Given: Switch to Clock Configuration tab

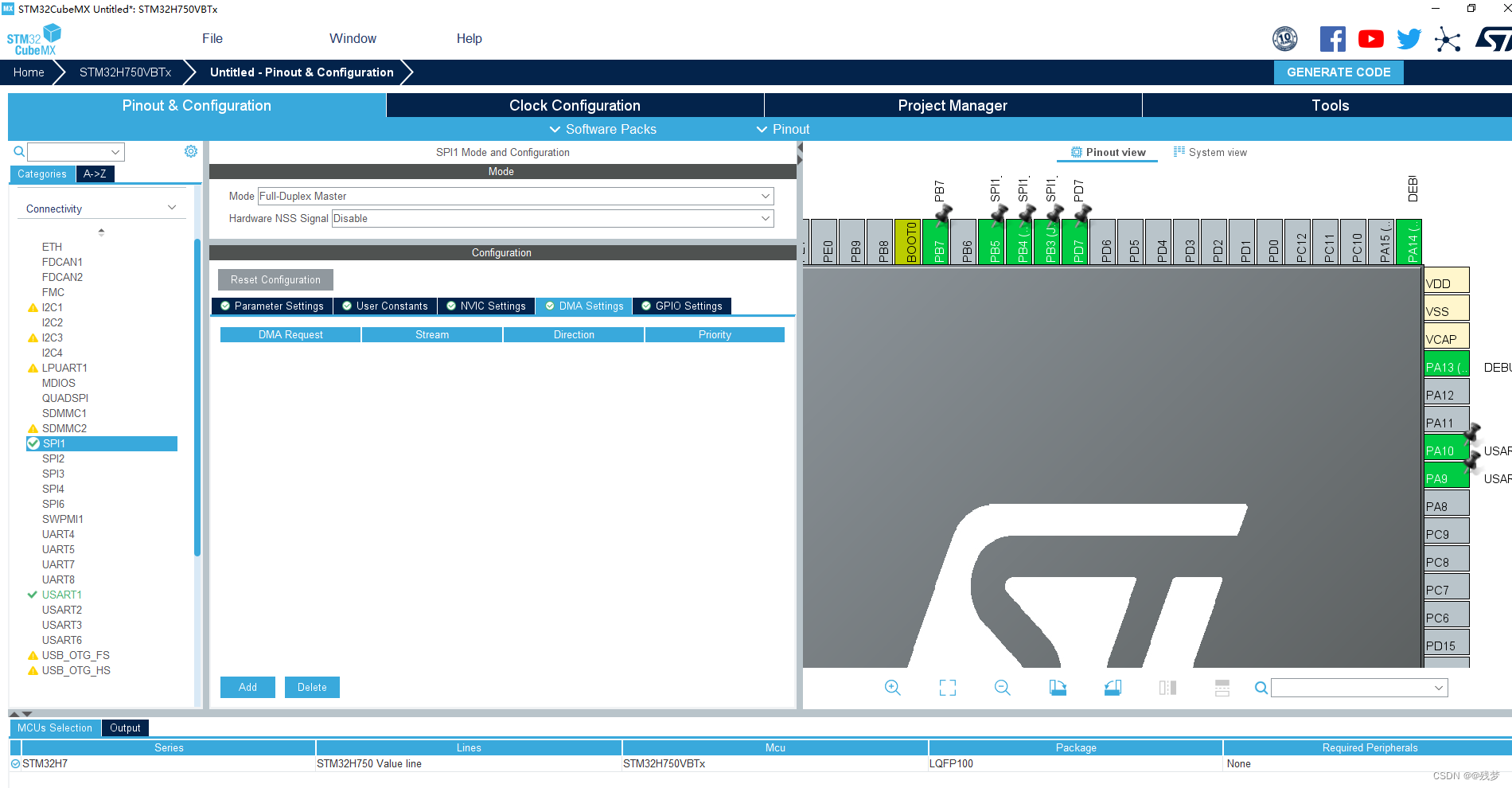Looking at the screenshot, I should pos(575,105).
